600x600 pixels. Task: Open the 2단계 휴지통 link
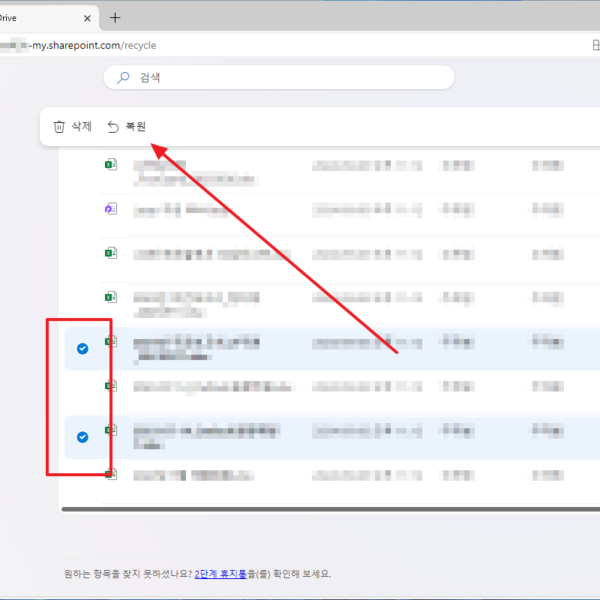tap(225, 574)
